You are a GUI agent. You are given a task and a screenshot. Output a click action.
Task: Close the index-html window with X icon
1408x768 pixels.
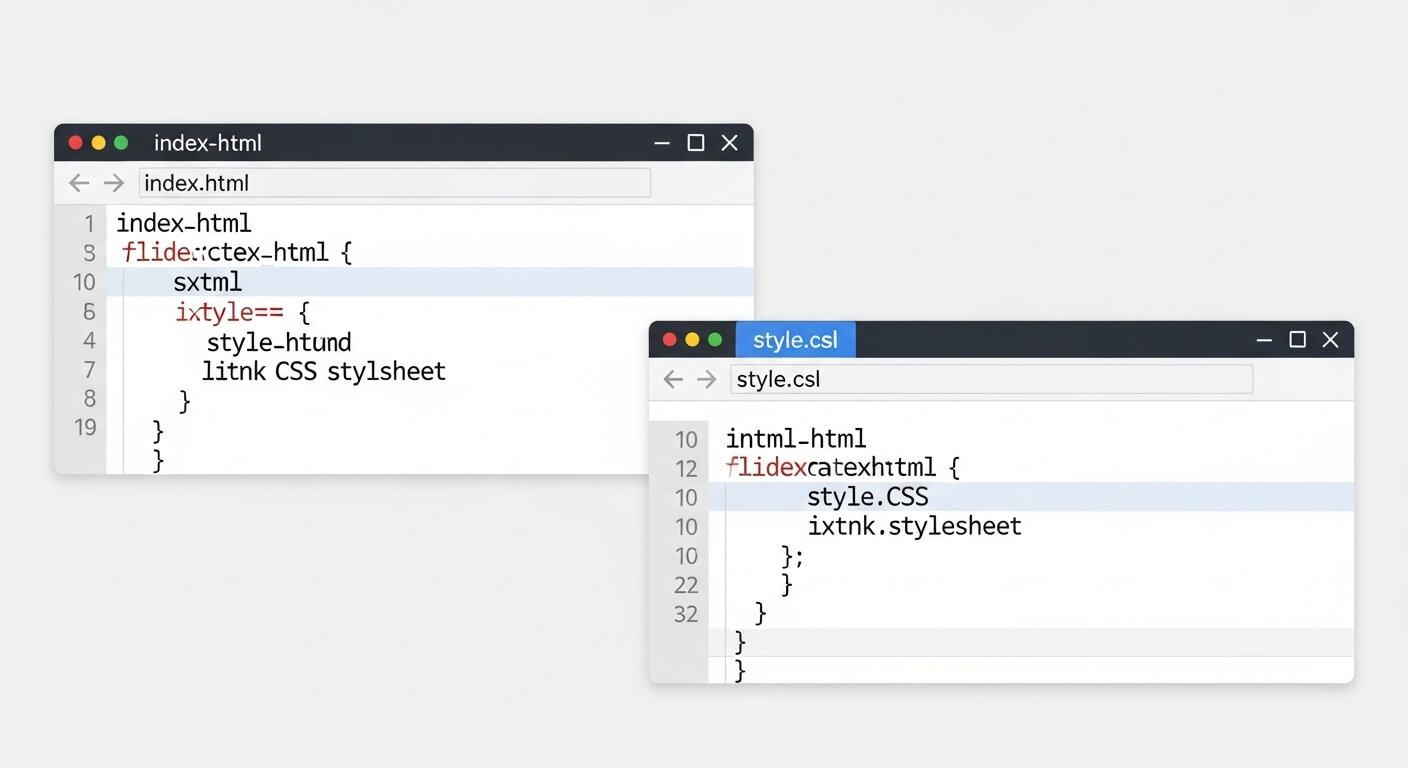click(x=730, y=143)
